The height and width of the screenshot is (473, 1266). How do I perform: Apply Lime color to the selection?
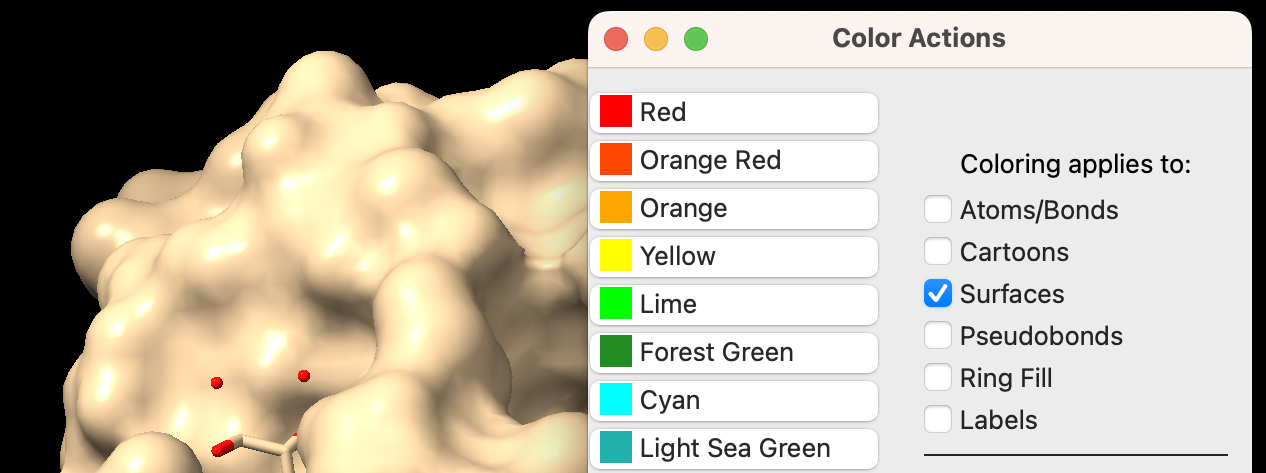pyautogui.click(x=733, y=304)
